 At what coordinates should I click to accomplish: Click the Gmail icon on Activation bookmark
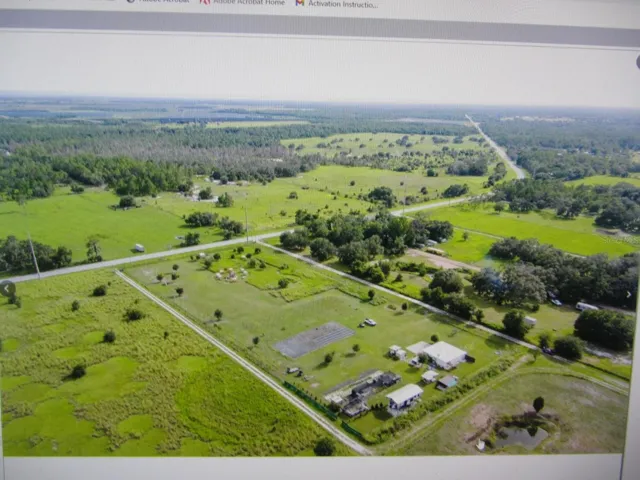pyautogui.click(x=299, y=3)
